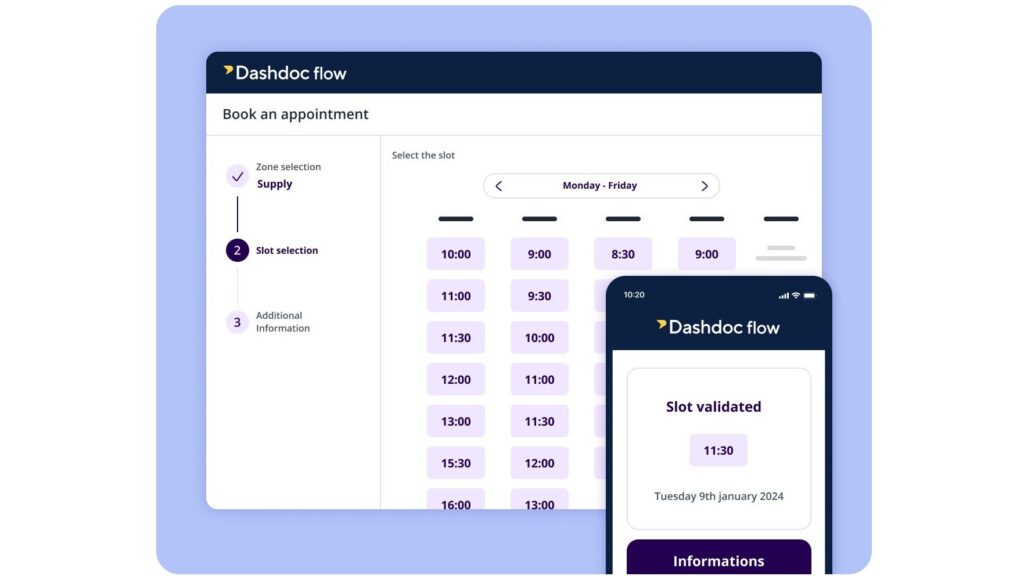Select the 8:30 time slot
The width and height of the screenshot is (1024, 576).
[x=622, y=254]
